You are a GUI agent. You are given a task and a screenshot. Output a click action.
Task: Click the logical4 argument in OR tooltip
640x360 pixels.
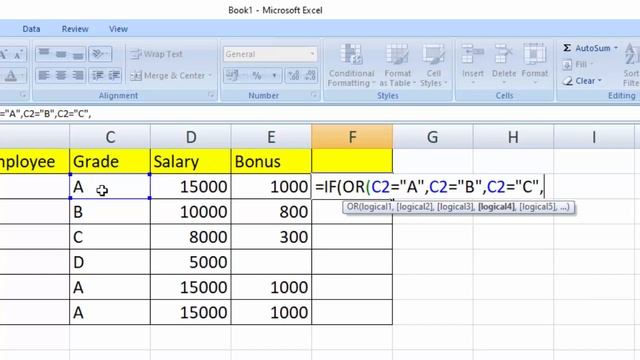496,207
